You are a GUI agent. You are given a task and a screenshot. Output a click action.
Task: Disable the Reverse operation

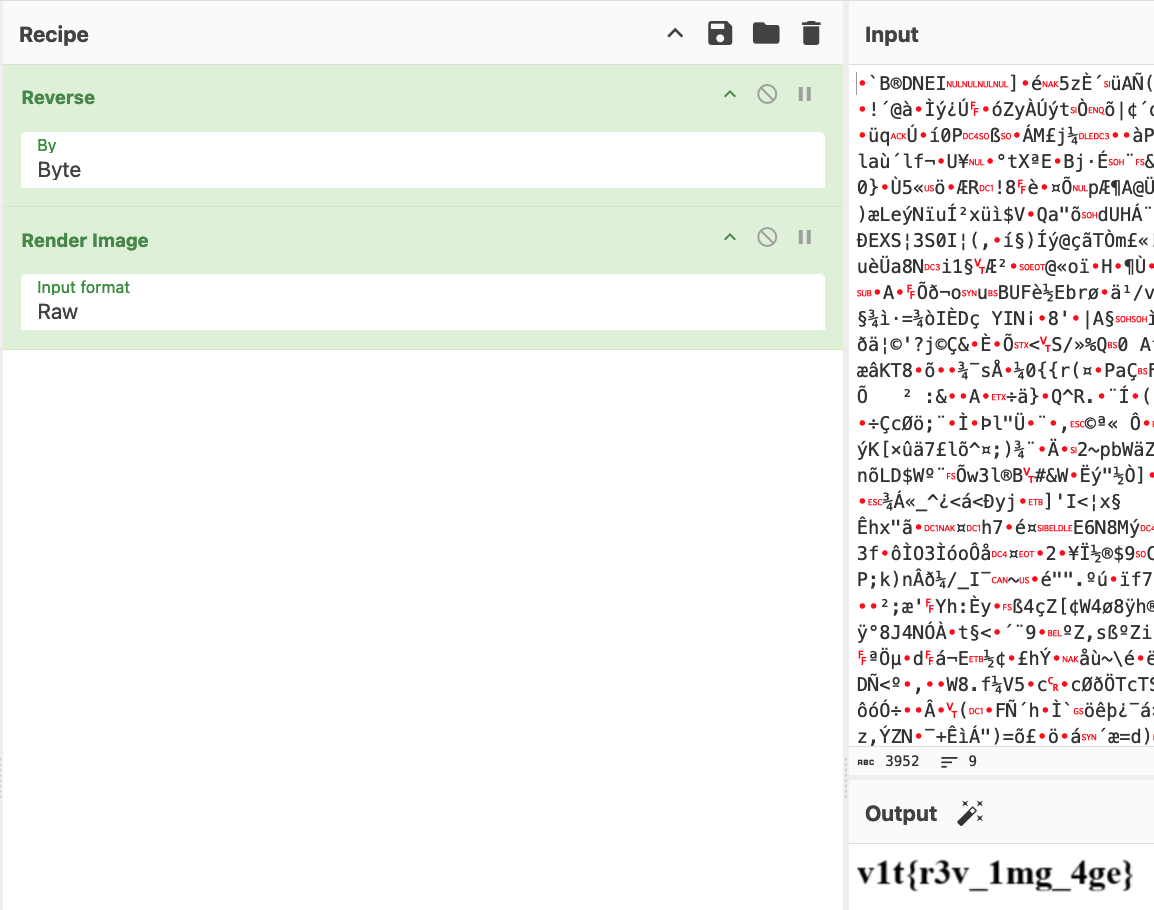click(x=767, y=95)
